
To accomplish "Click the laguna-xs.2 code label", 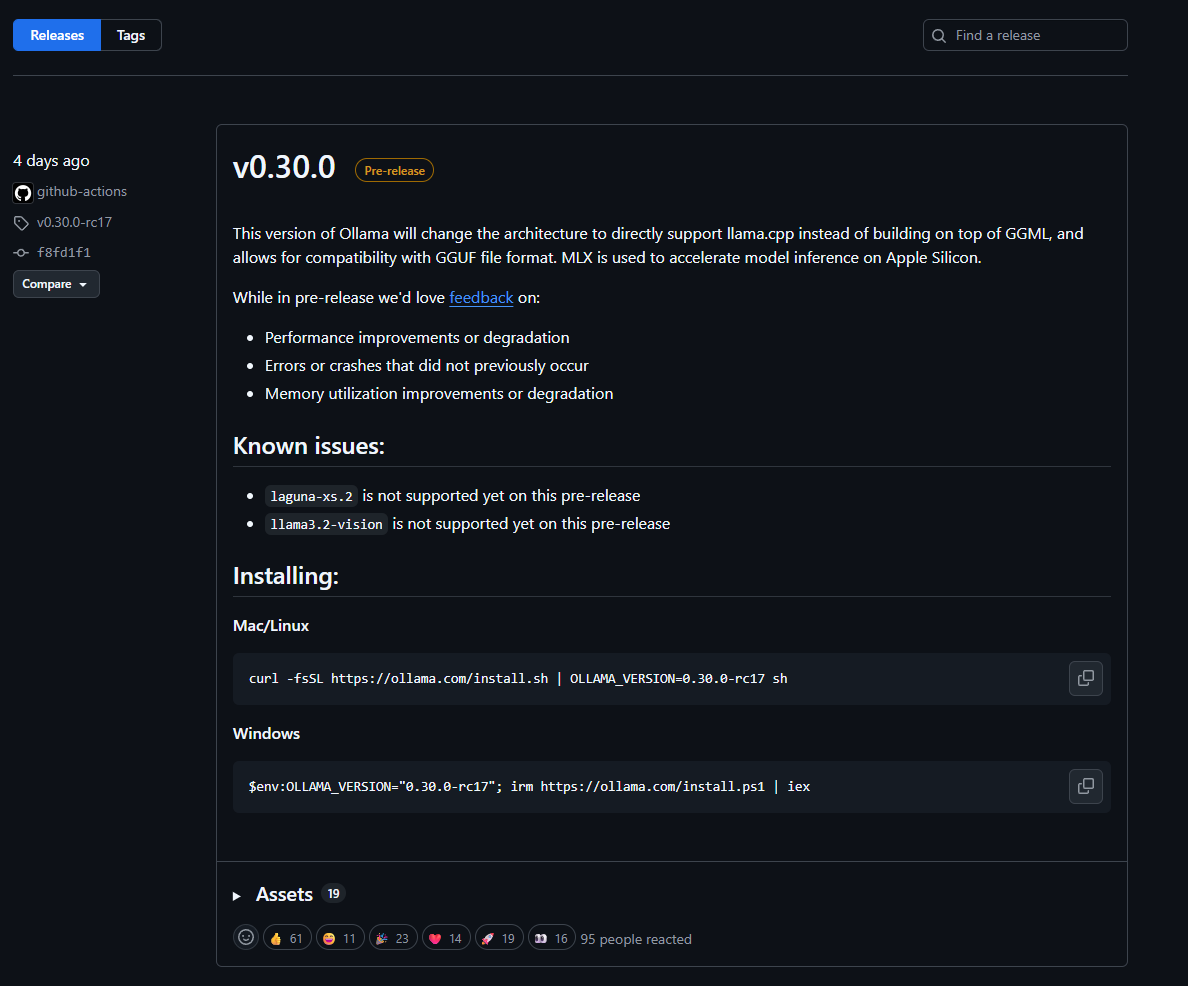I will tap(311, 496).
